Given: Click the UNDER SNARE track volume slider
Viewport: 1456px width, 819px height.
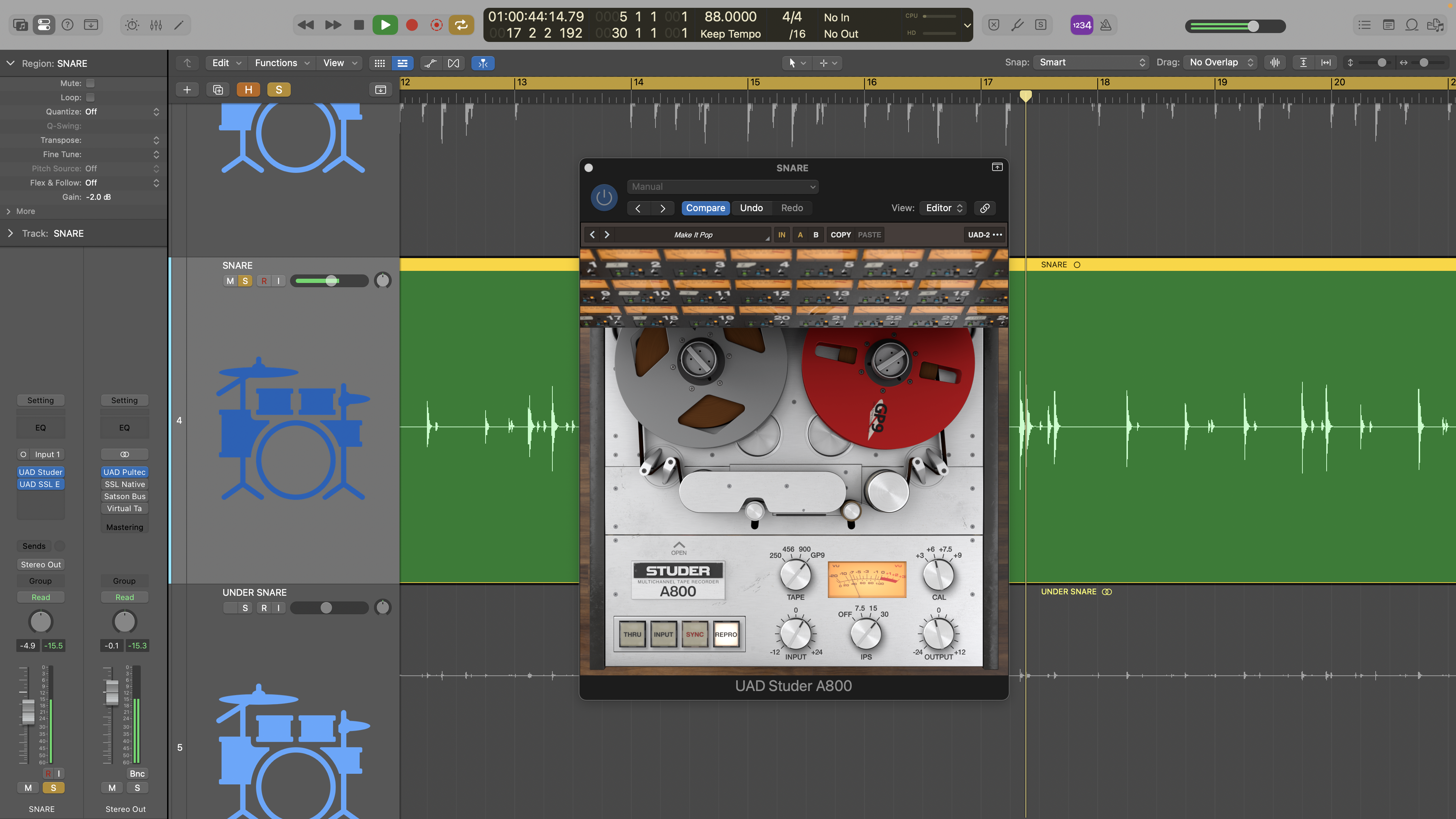Looking at the screenshot, I should point(329,608).
